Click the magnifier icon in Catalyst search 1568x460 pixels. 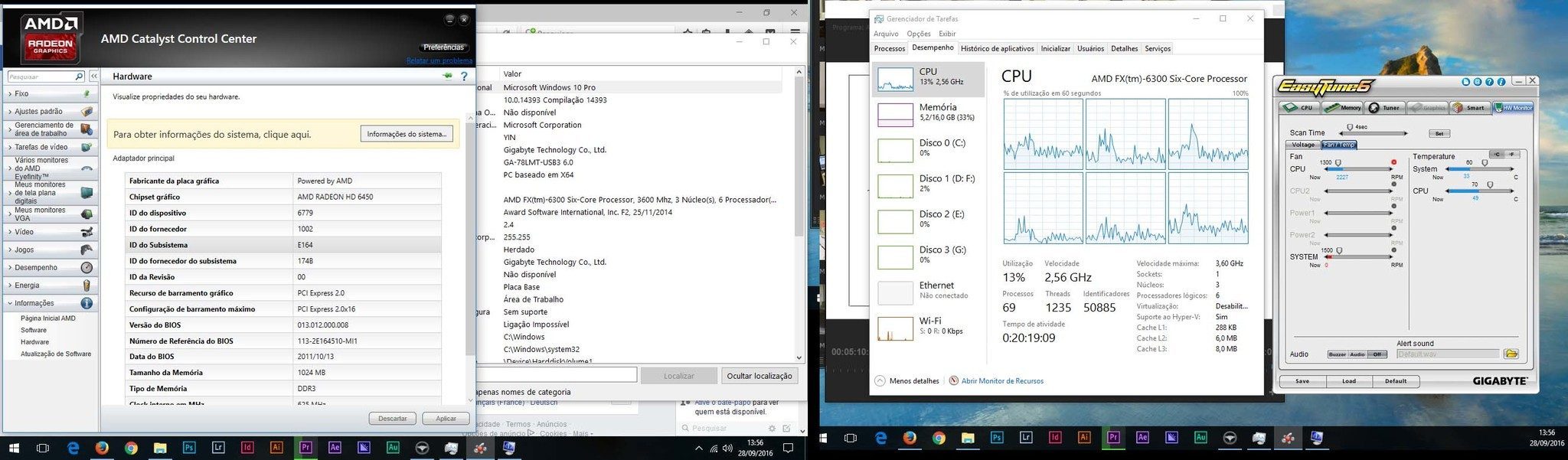pyautogui.click(x=78, y=77)
